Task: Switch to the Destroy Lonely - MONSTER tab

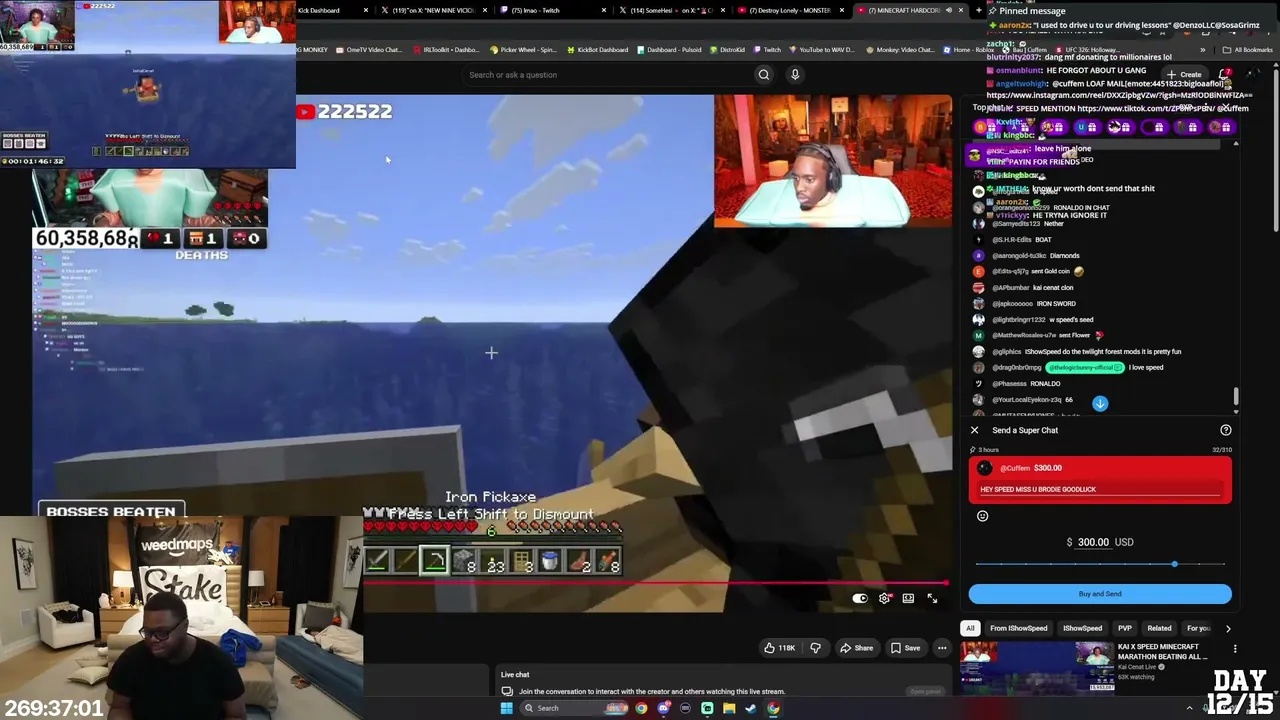Action: (789, 10)
